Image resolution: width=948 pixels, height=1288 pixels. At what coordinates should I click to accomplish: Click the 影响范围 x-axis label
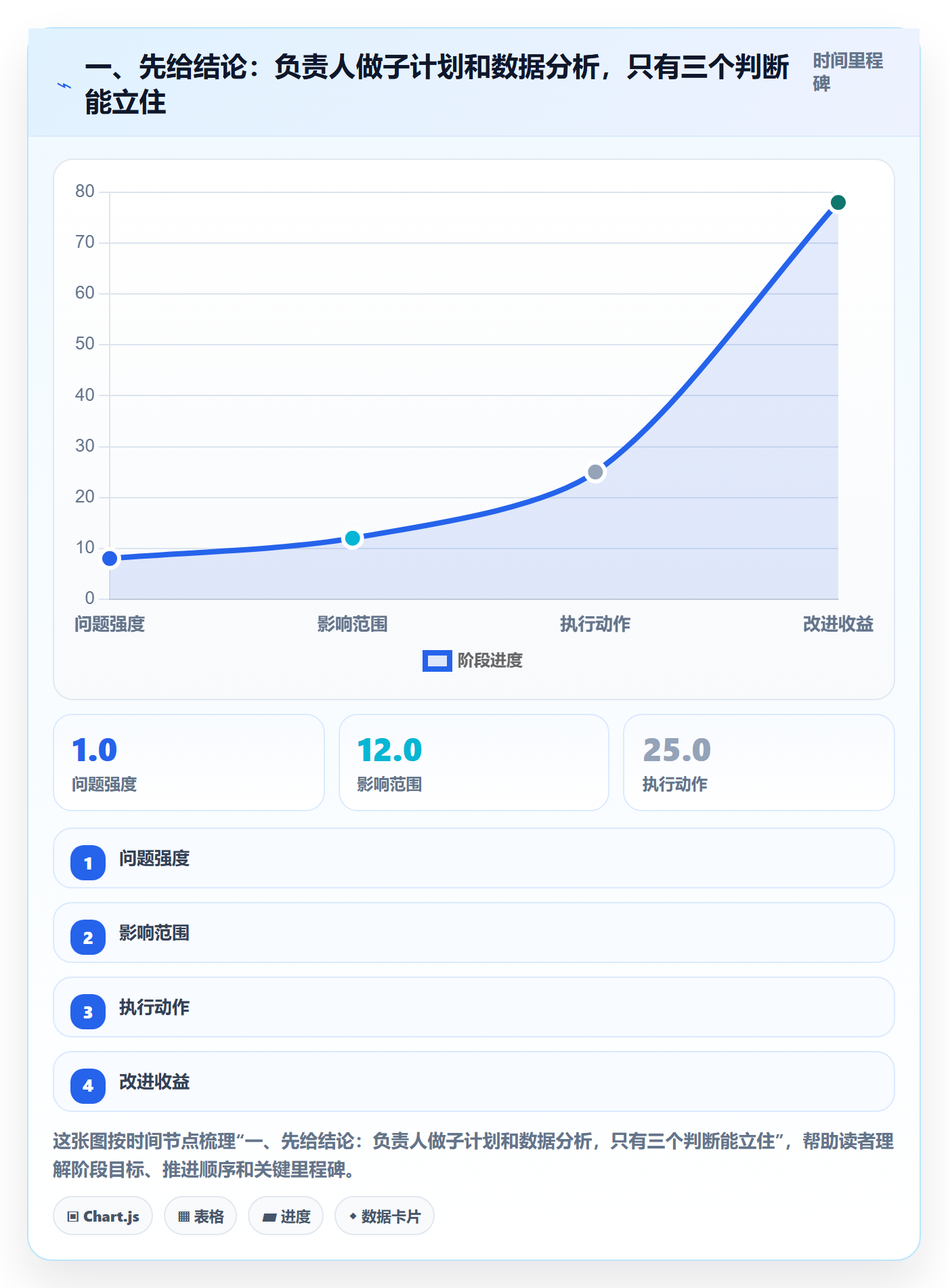[352, 624]
